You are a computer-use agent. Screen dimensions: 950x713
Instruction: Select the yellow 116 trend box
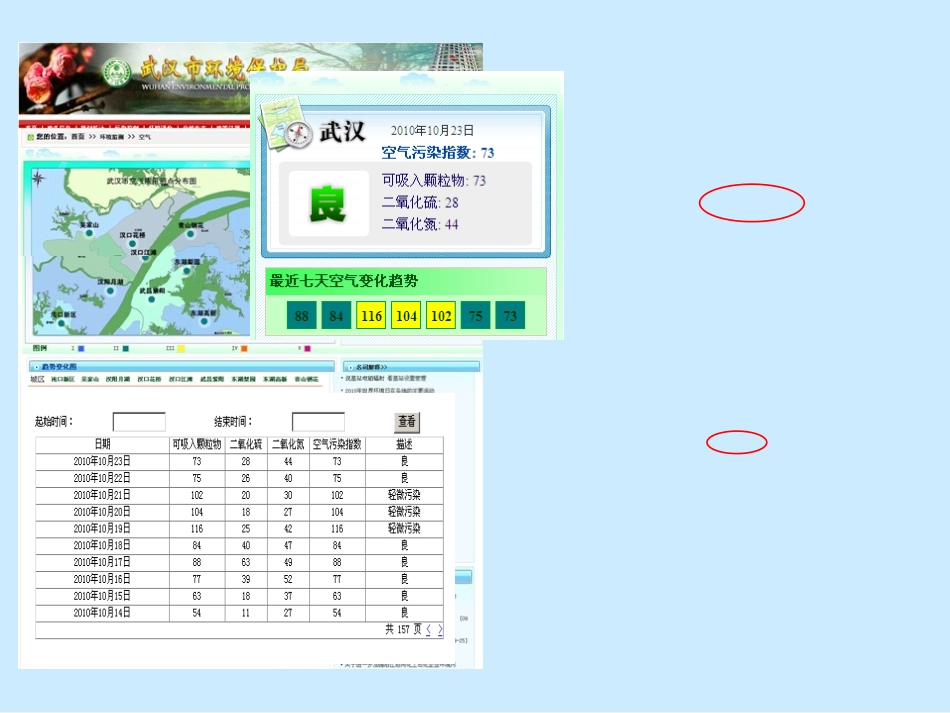tap(371, 316)
